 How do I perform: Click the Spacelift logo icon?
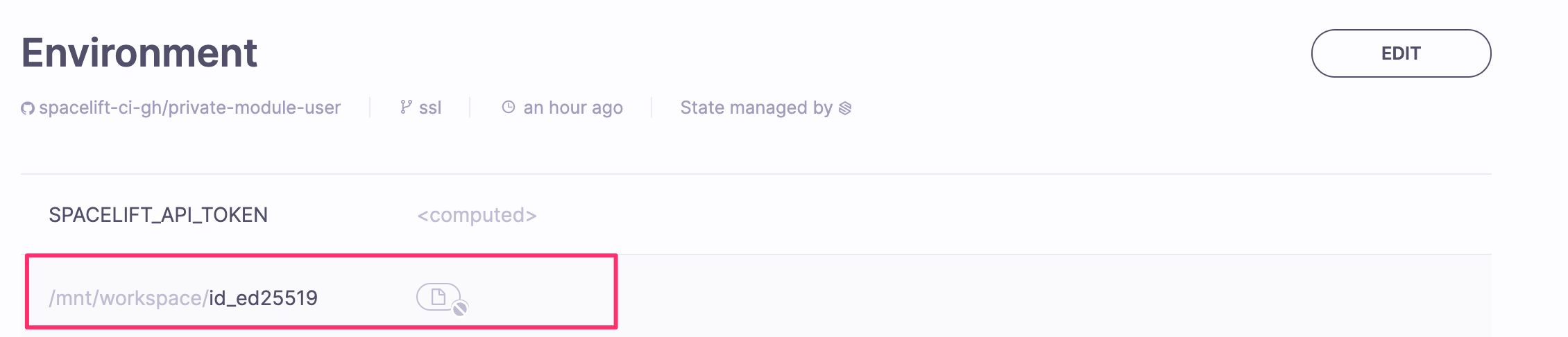click(x=845, y=108)
